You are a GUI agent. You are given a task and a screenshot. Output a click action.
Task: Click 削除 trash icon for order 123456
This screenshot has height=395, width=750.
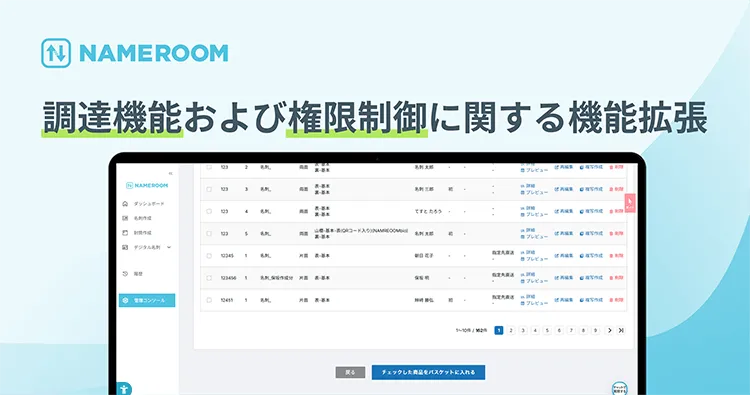(611, 278)
